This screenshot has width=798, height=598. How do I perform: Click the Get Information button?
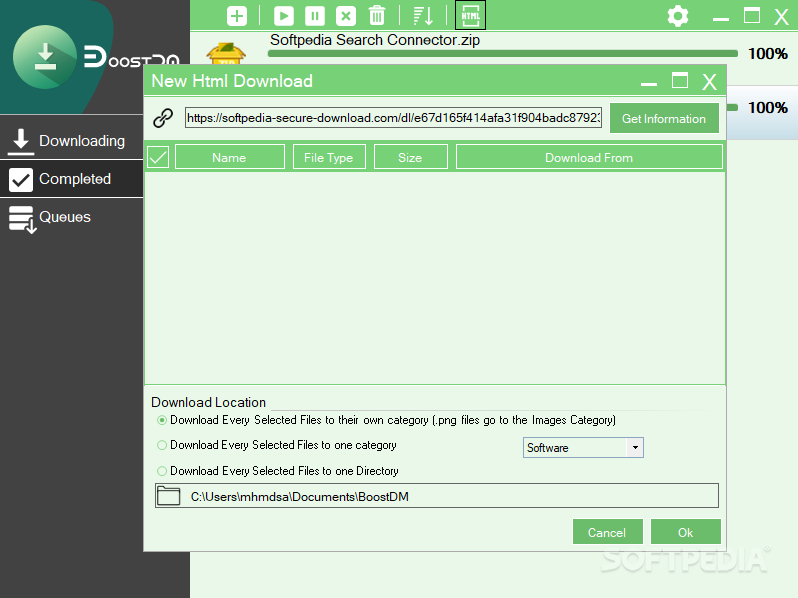click(x=664, y=118)
